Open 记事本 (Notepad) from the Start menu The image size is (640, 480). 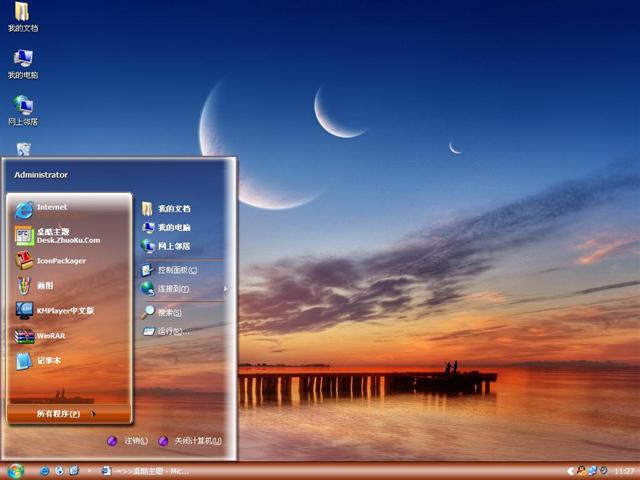[x=50, y=361]
